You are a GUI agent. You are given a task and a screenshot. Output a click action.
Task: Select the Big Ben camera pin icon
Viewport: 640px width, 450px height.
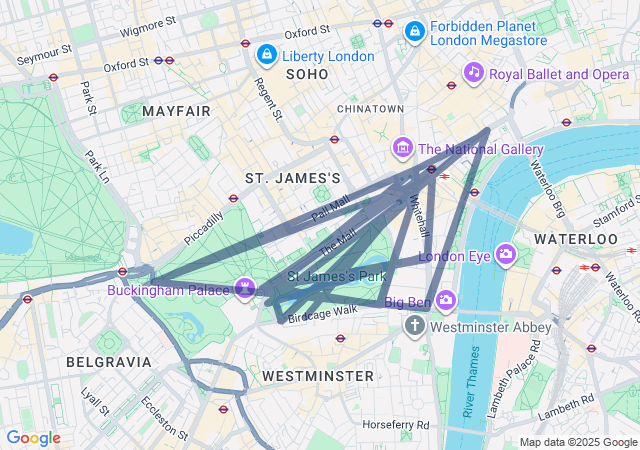446,301
